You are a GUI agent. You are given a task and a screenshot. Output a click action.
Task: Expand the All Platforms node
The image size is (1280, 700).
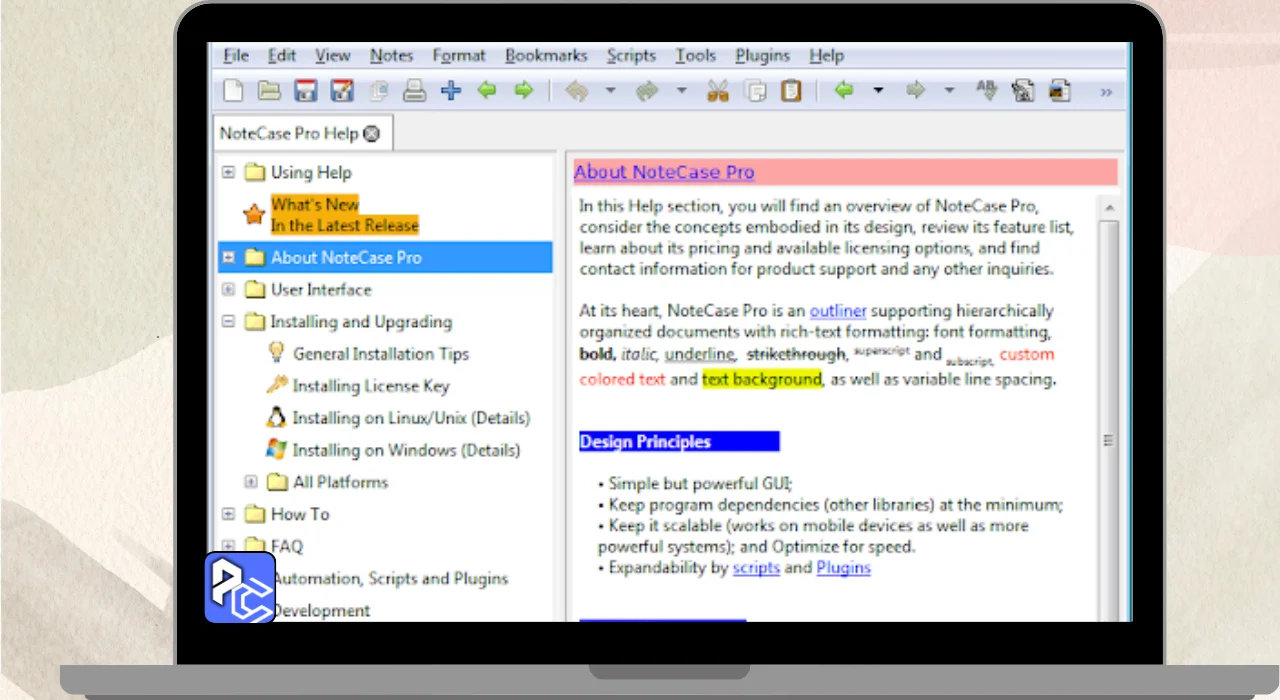pyautogui.click(x=251, y=482)
